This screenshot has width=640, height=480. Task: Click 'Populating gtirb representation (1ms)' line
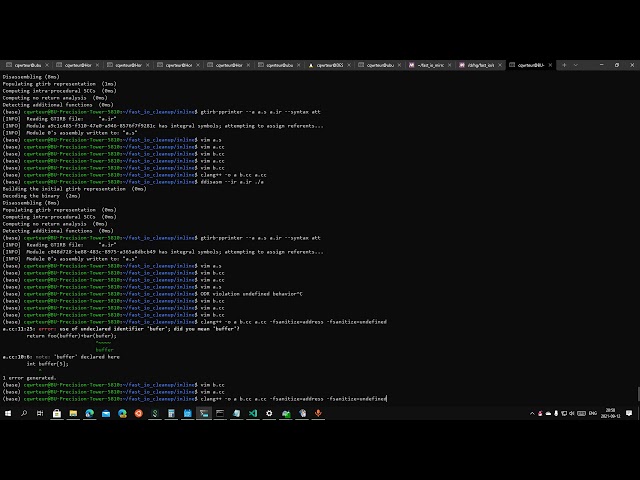pyautogui.click(x=60, y=84)
